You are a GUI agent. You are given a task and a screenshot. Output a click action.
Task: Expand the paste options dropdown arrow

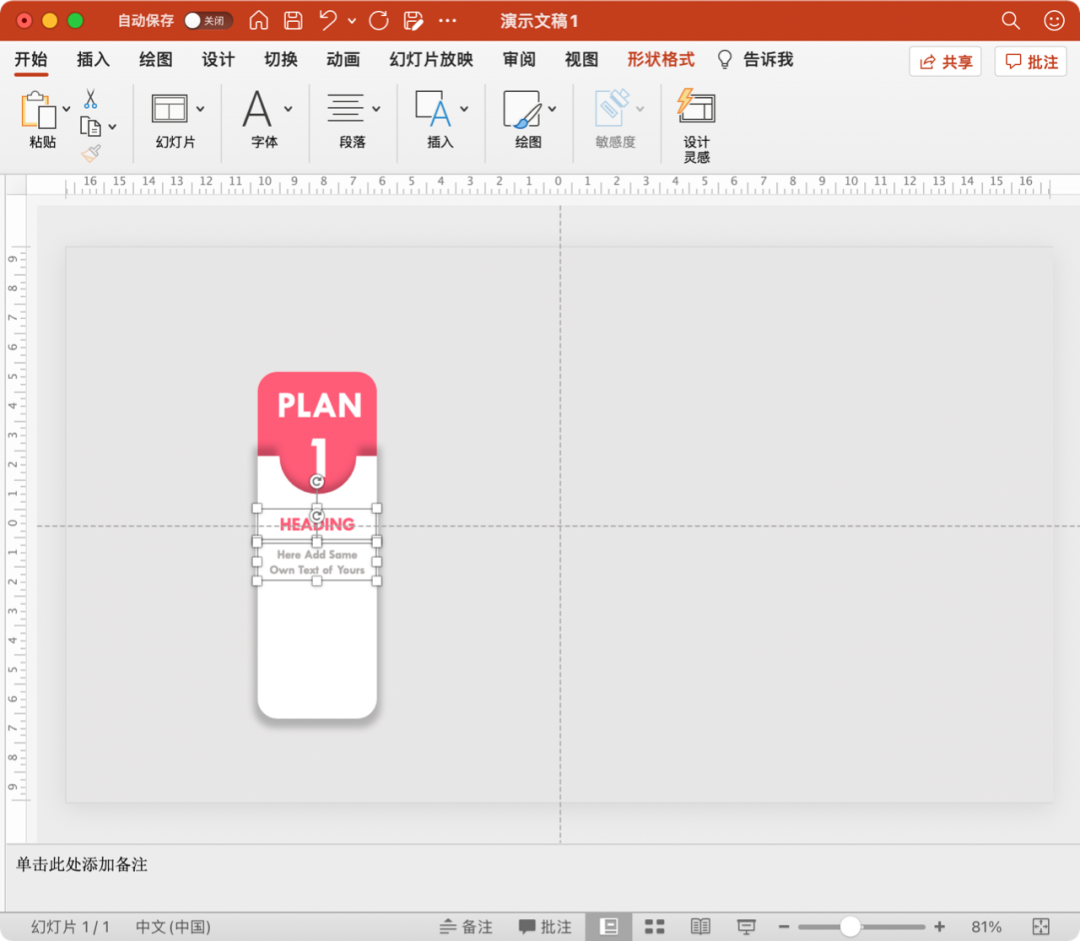pos(67,109)
